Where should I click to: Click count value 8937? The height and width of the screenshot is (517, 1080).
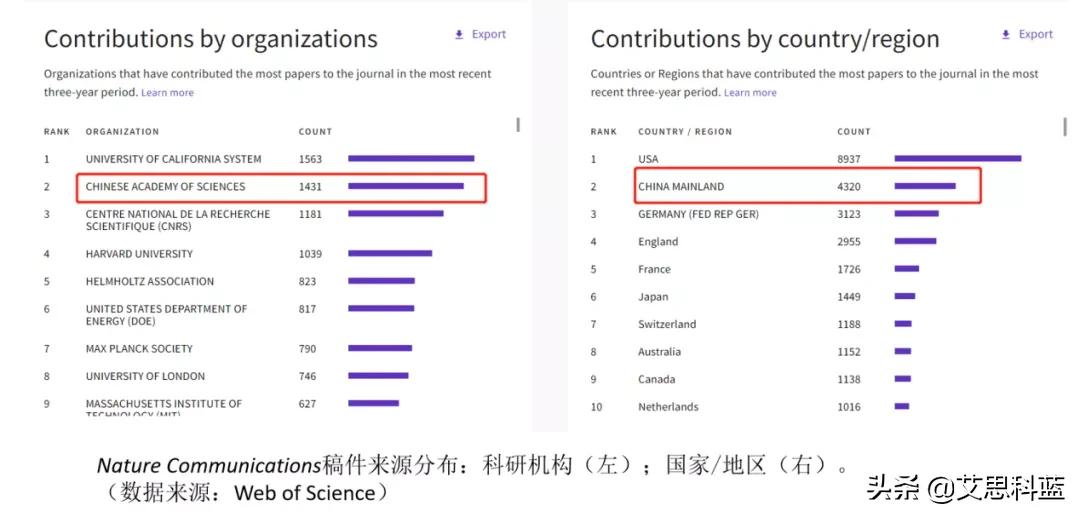tap(849, 159)
